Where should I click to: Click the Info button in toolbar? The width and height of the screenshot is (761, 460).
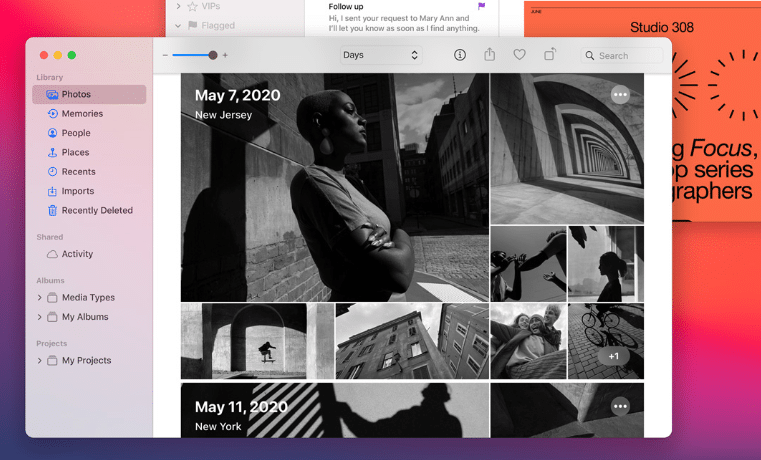click(460, 55)
